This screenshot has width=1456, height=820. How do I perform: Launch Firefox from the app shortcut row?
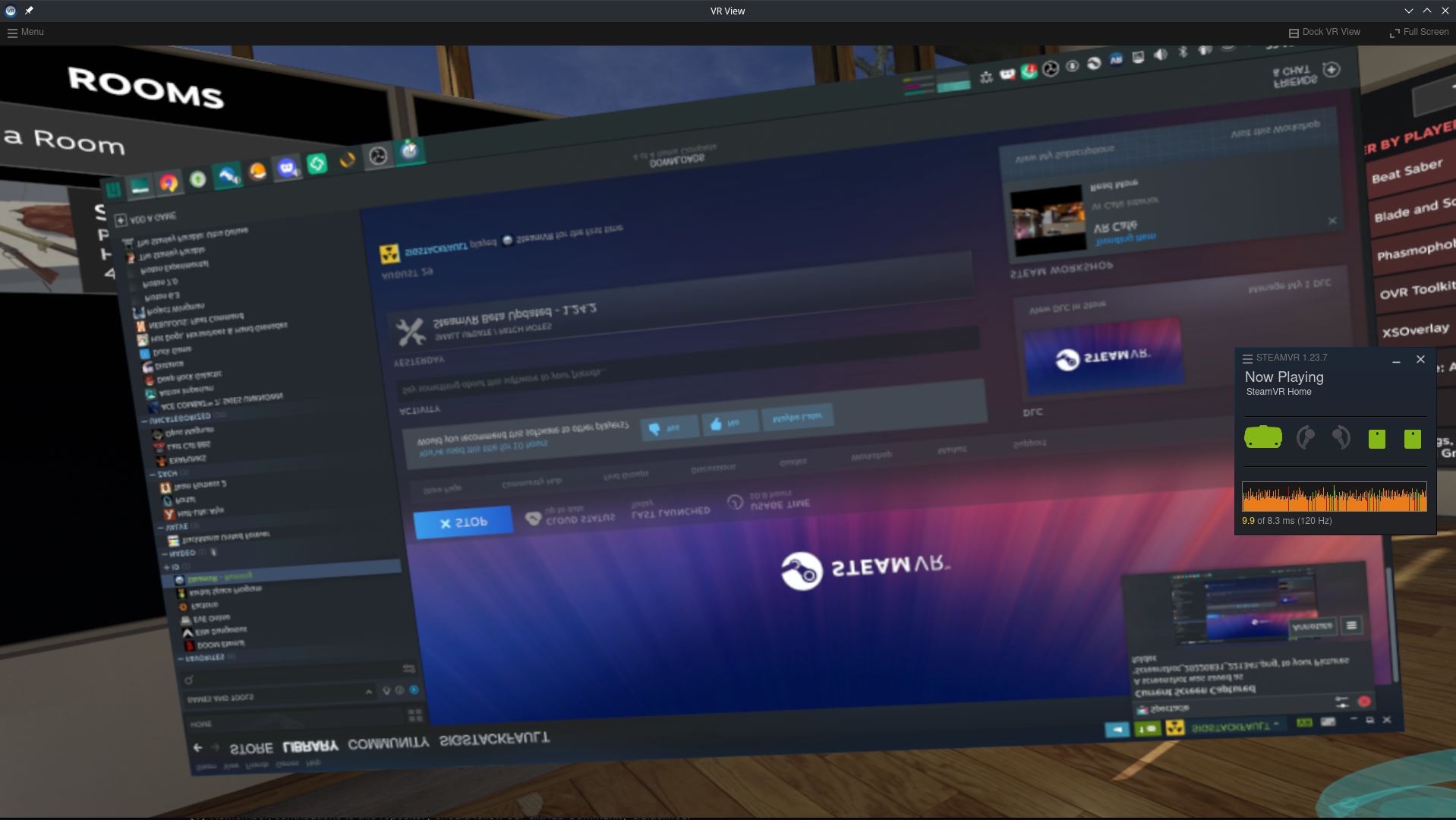click(x=168, y=181)
